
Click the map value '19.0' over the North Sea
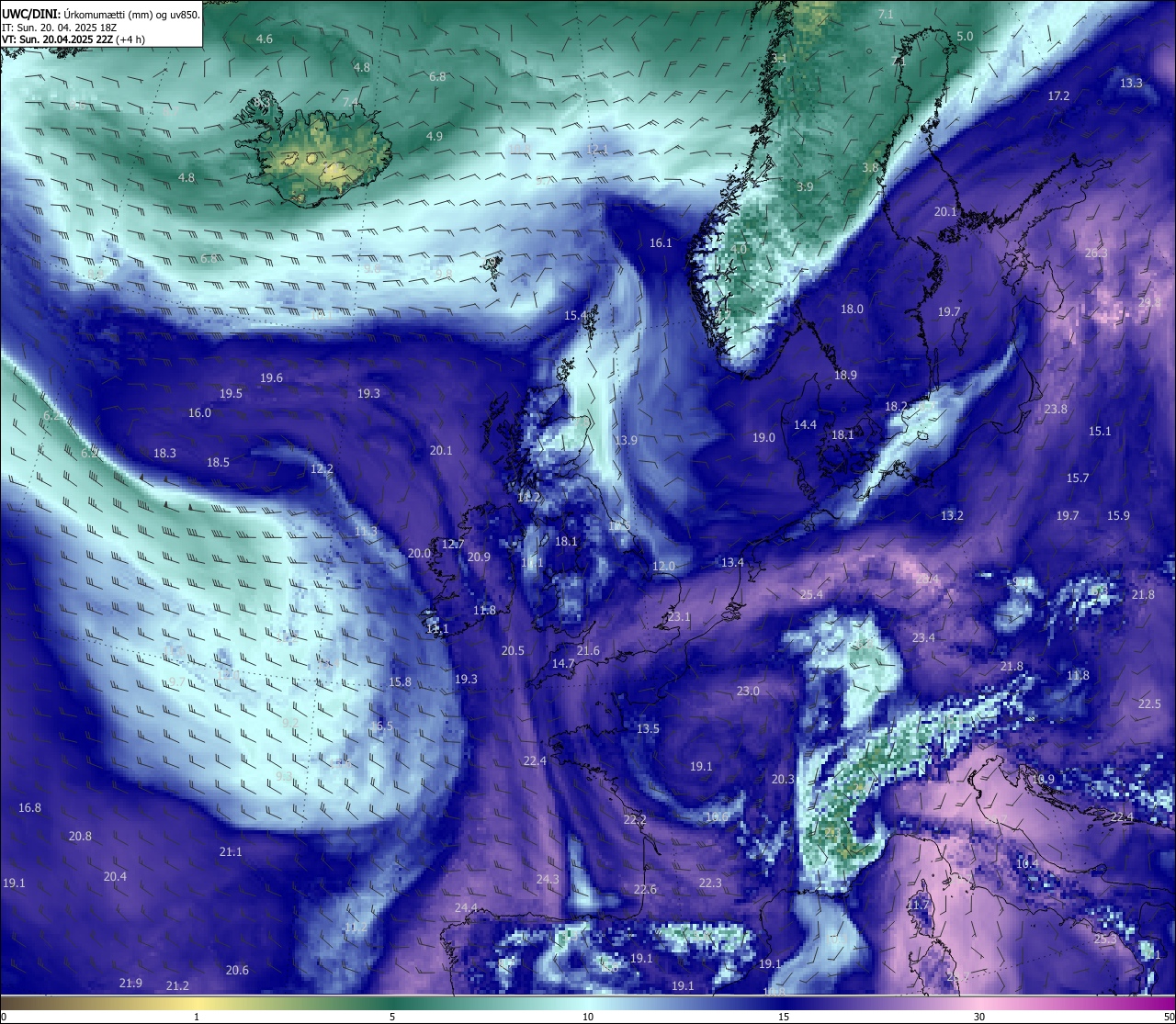coord(763,437)
